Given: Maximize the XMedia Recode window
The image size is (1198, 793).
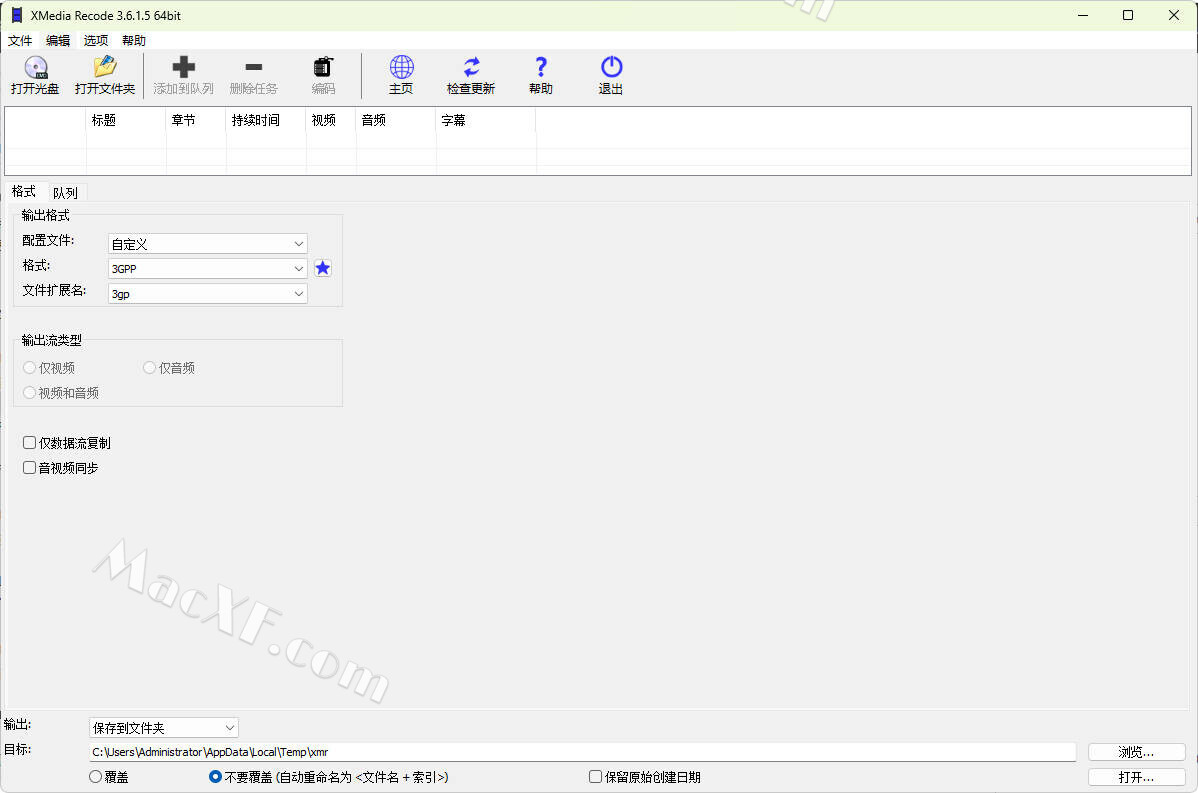Looking at the screenshot, I should point(1128,15).
